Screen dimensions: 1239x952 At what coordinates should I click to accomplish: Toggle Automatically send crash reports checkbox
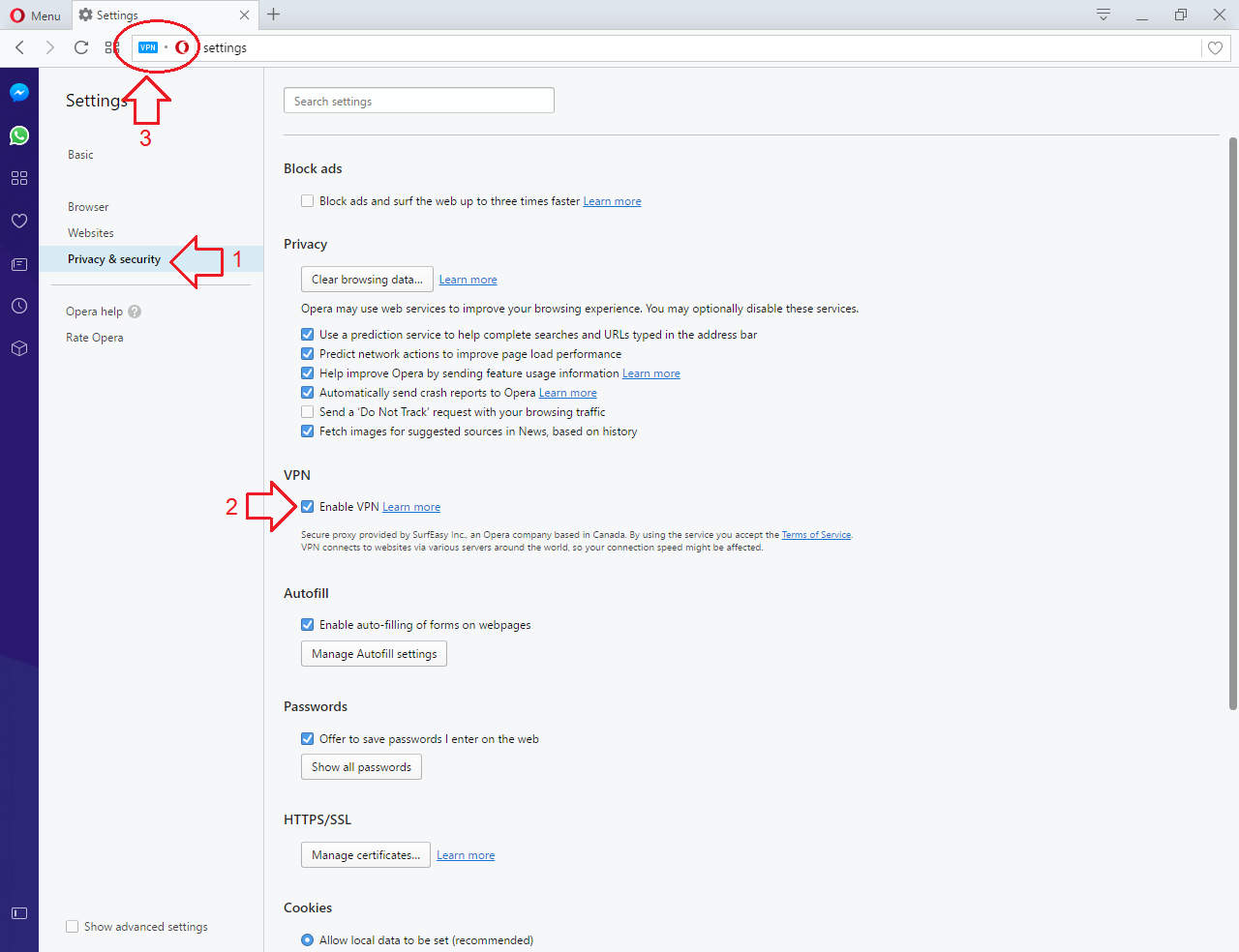point(307,393)
